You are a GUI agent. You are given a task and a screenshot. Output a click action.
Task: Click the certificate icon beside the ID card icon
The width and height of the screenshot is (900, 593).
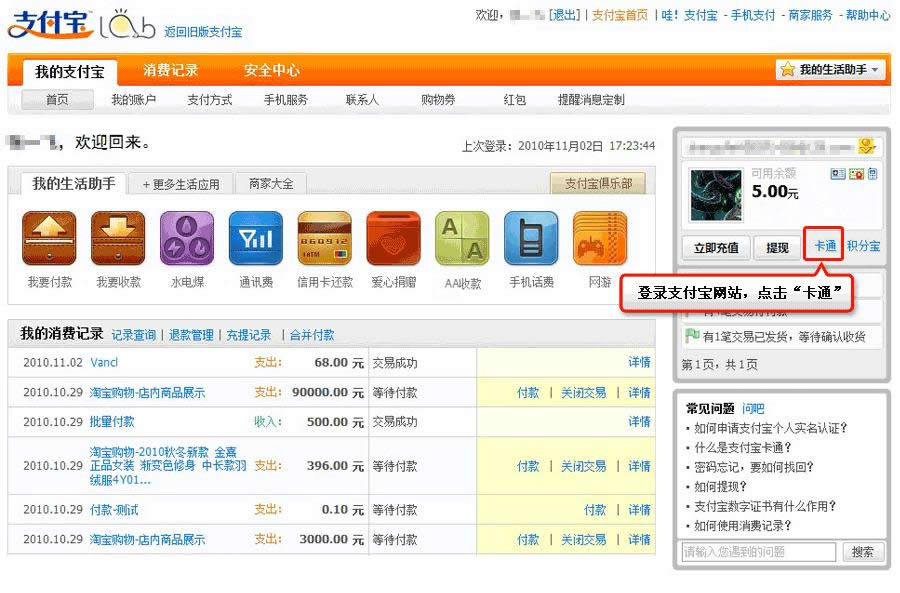click(x=856, y=173)
